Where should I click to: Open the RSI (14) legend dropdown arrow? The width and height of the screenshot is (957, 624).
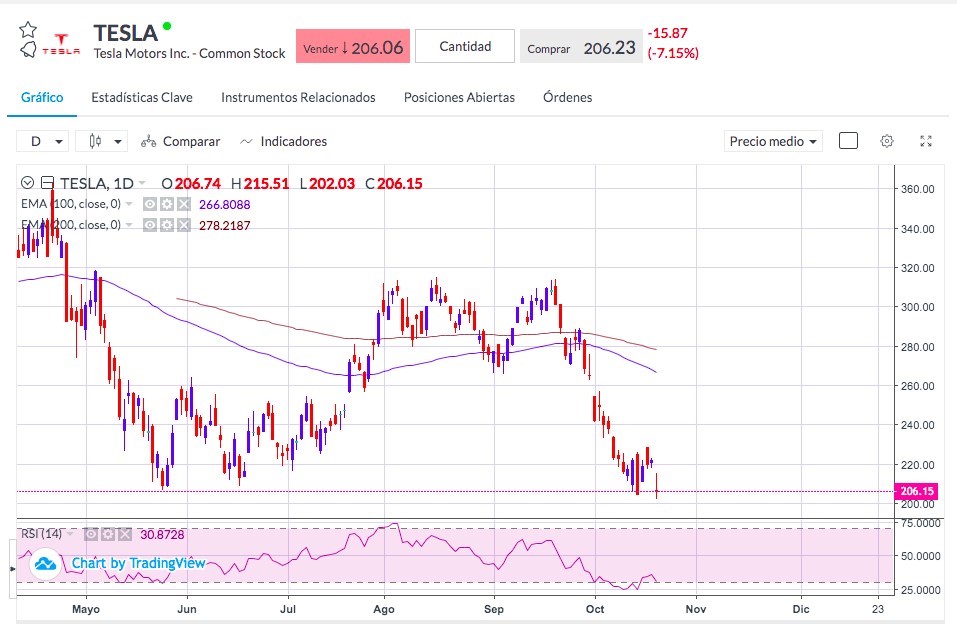70,534
